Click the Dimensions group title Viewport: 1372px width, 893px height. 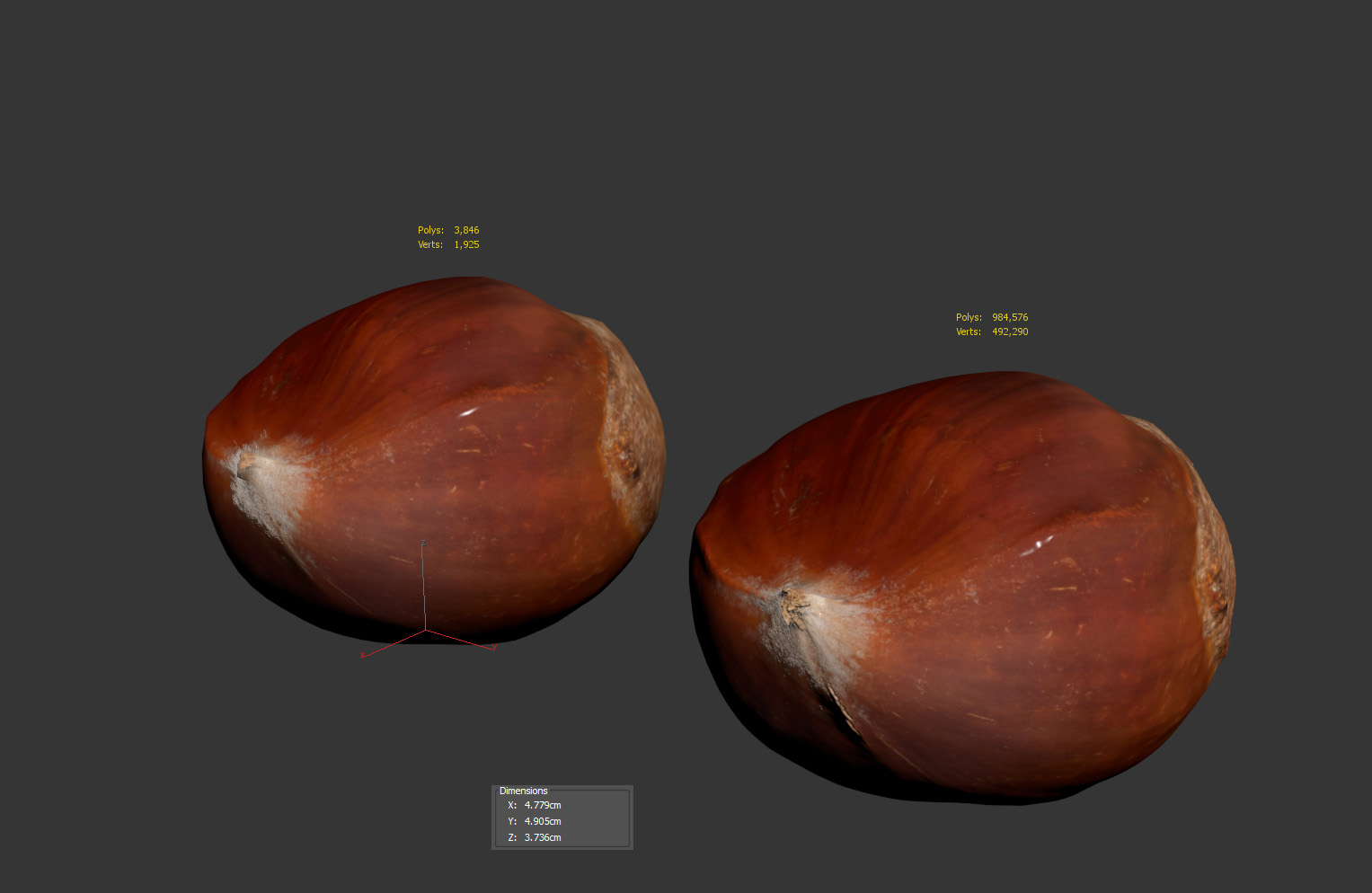[523, 791]
